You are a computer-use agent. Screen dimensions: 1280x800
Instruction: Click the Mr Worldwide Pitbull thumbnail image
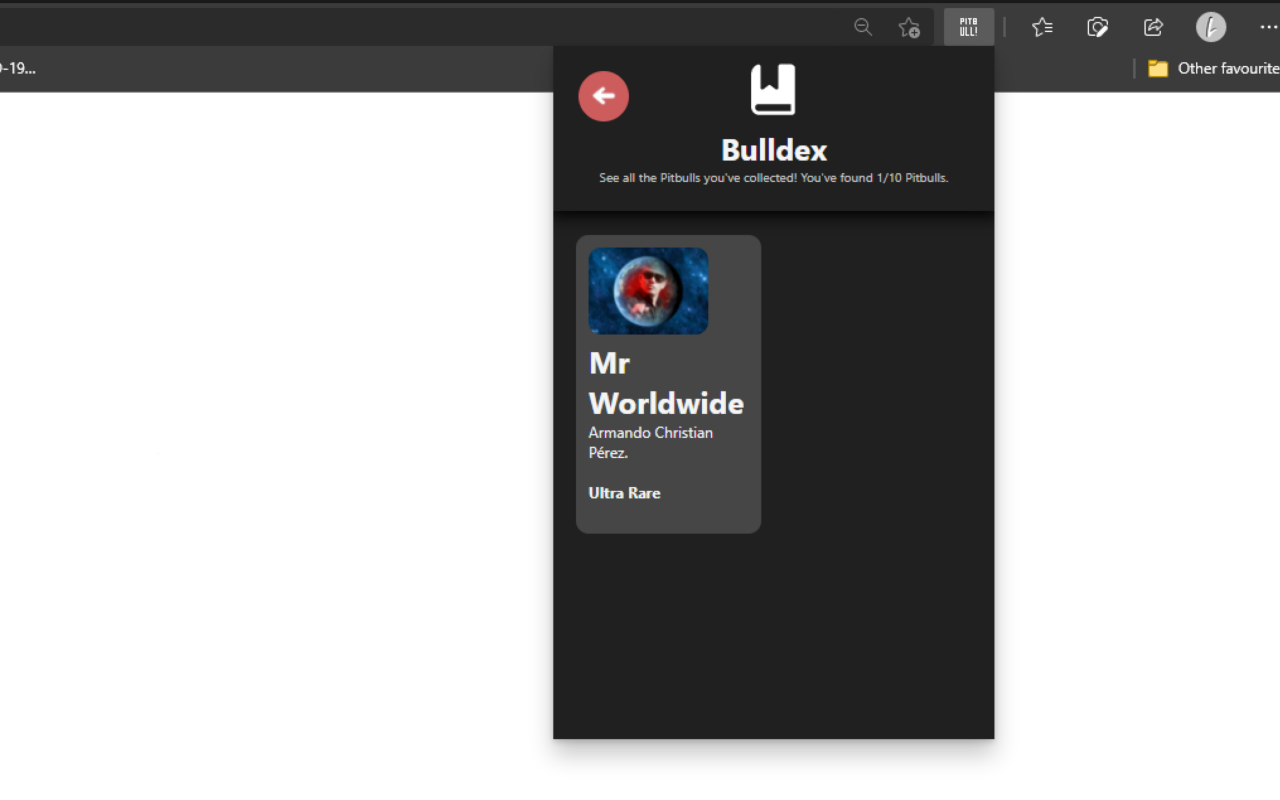pyautogui.click(x=648, y=291)
